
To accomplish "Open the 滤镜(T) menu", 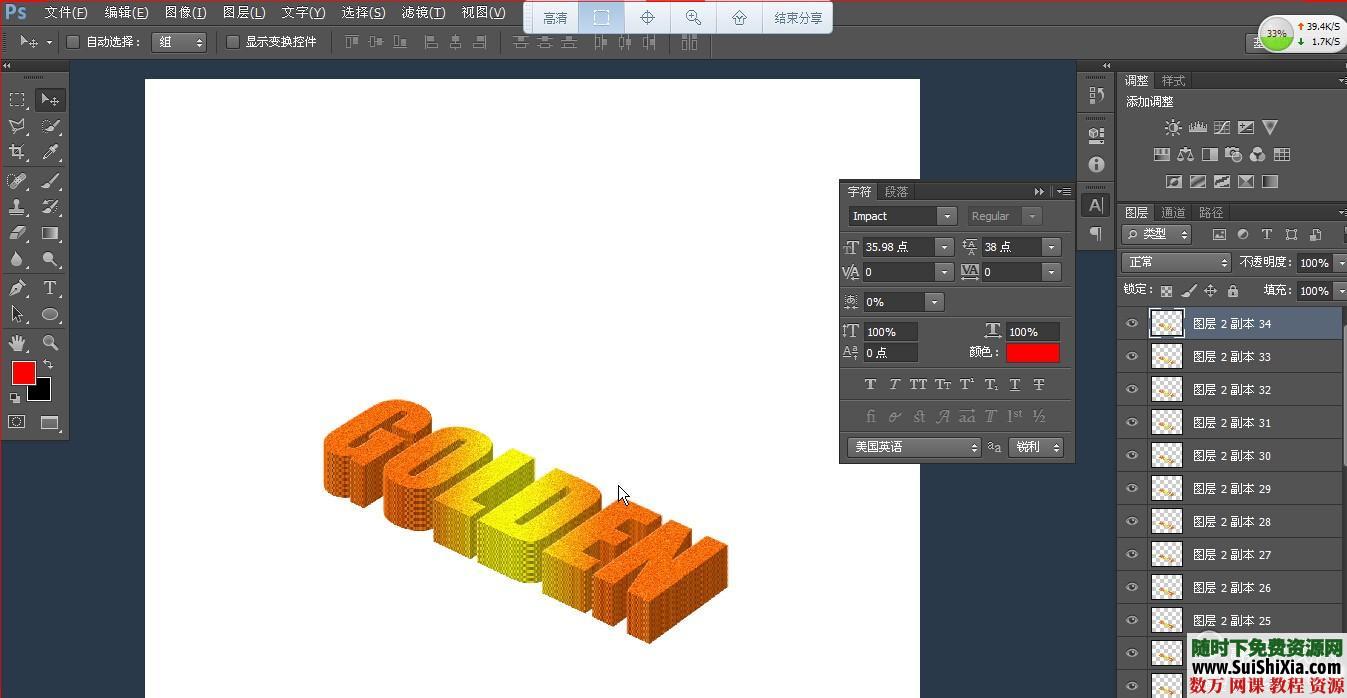I will click(x=423, y=13).
